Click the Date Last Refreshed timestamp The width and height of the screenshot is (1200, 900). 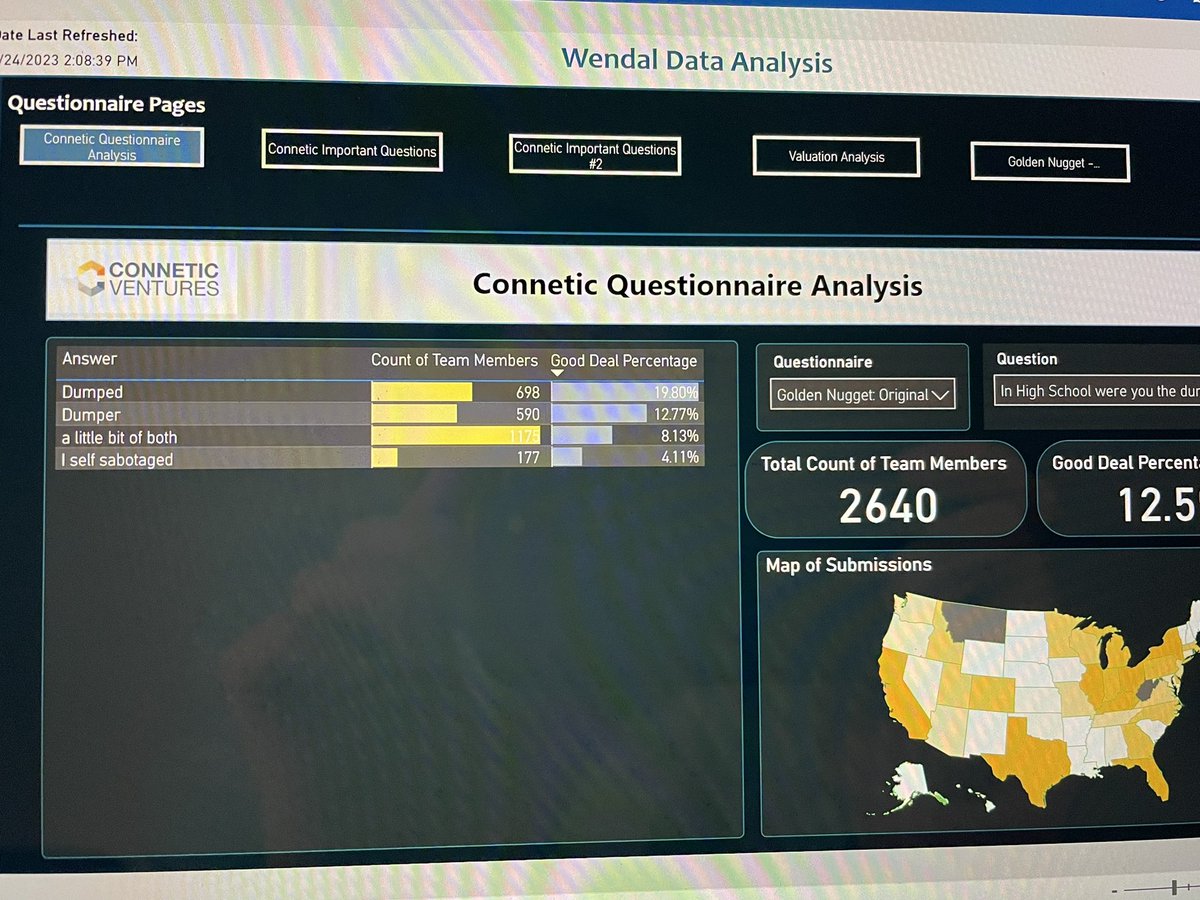click(x=69, y=60)
